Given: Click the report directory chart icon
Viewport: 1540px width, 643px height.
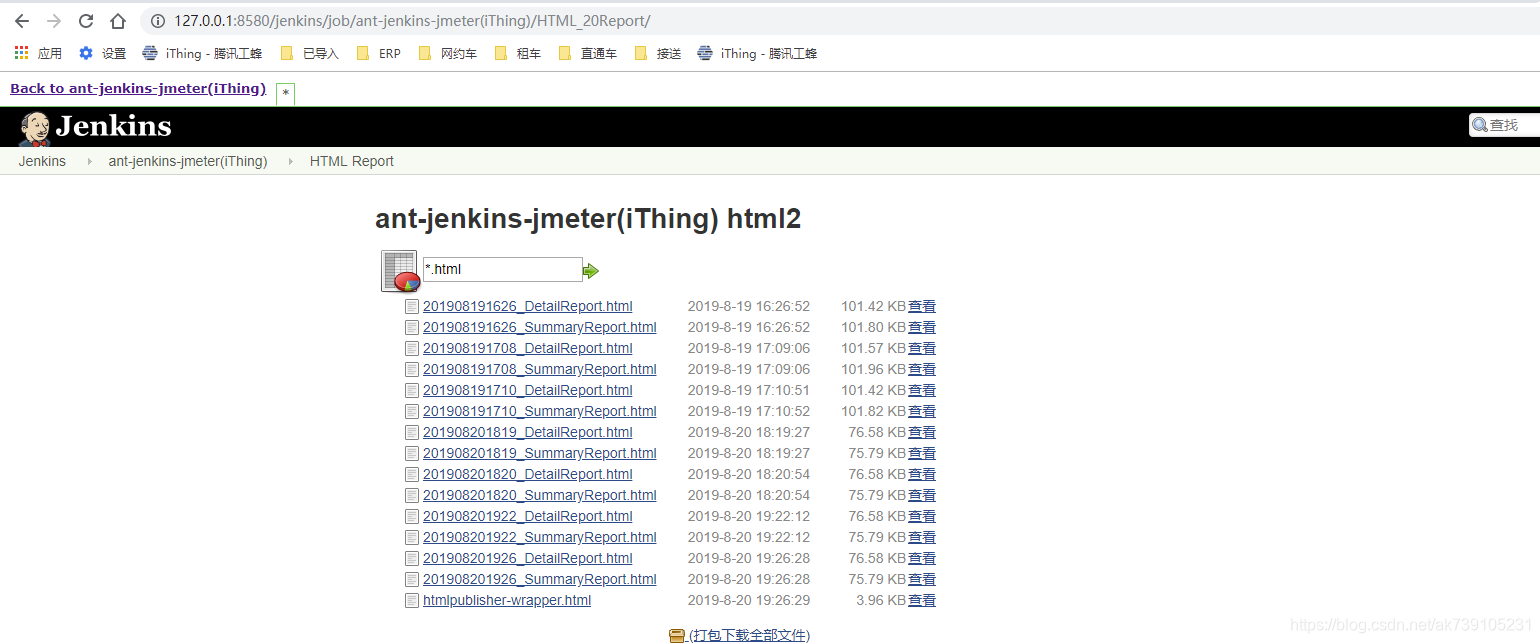Looking at the screenshot, I should [x=400, y=271].
